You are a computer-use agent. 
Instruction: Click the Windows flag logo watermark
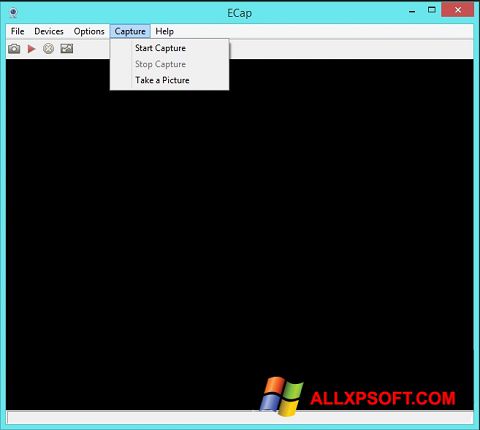282,396
